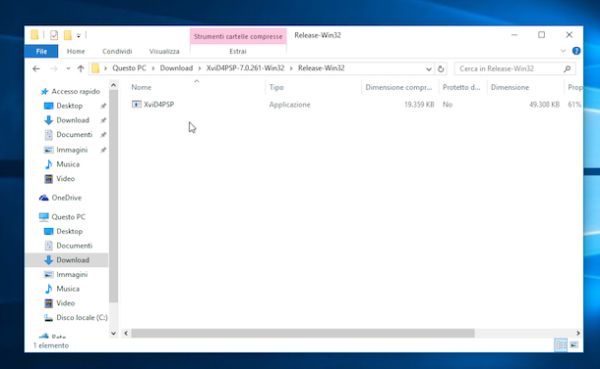Switch to large icons view button
The height and width of the screenshot is (369, 600).
(574, 345)
